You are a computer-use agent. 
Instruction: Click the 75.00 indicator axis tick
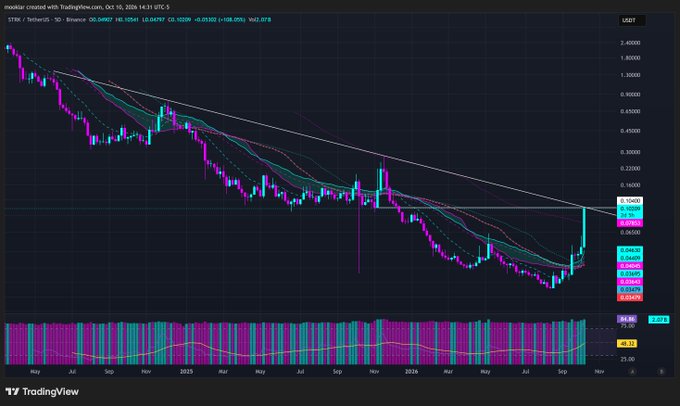pyautogui.click(x=628, y=326)
